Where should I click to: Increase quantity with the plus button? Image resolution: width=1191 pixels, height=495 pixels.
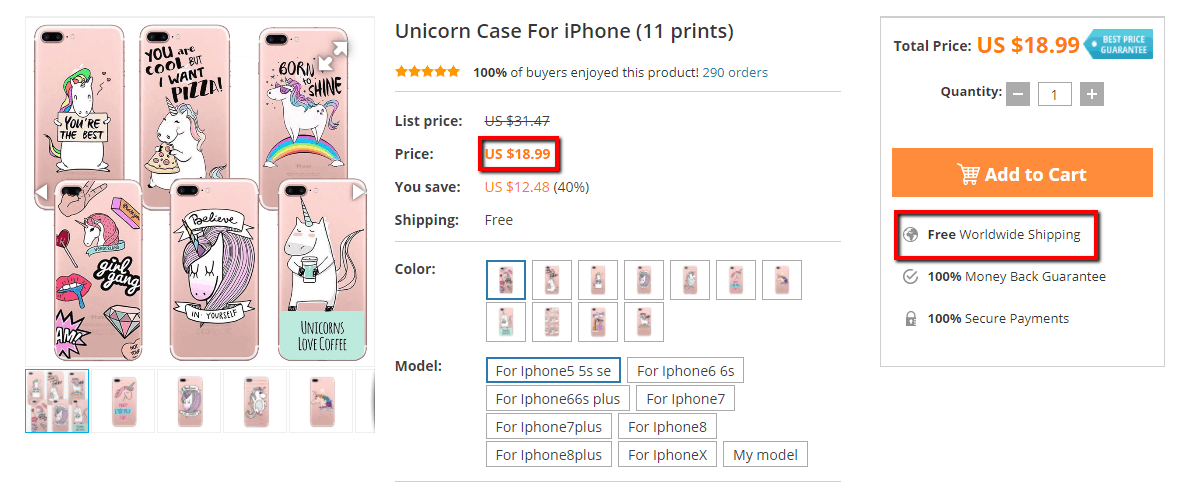[1092, 94]
